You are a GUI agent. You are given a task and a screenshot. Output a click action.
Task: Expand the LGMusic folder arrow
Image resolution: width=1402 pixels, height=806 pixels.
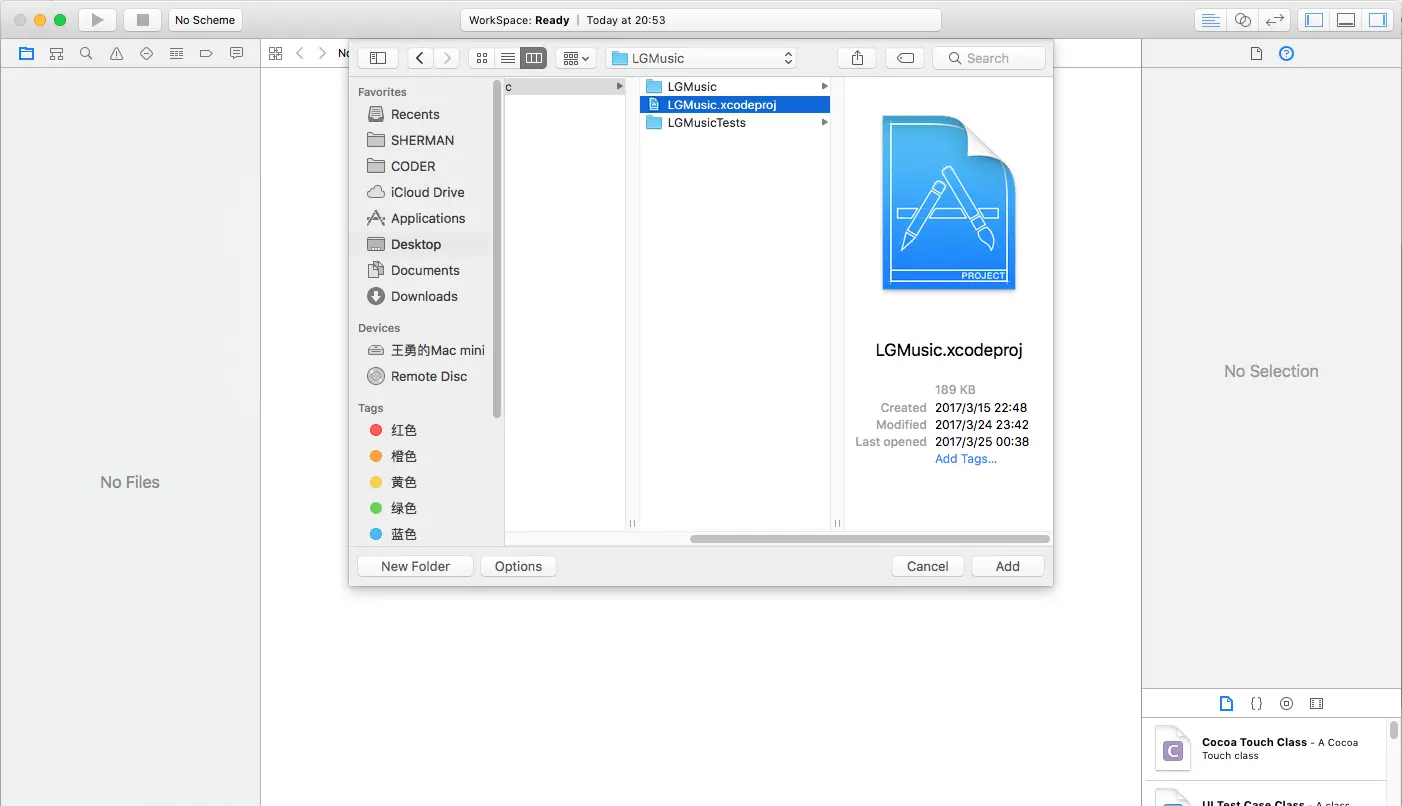(824, 86)
